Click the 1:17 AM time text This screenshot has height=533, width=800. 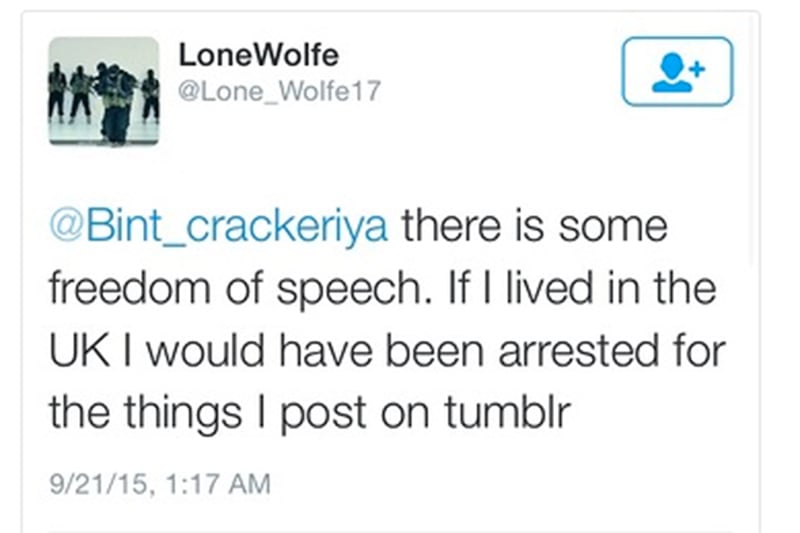pos(218,484)
